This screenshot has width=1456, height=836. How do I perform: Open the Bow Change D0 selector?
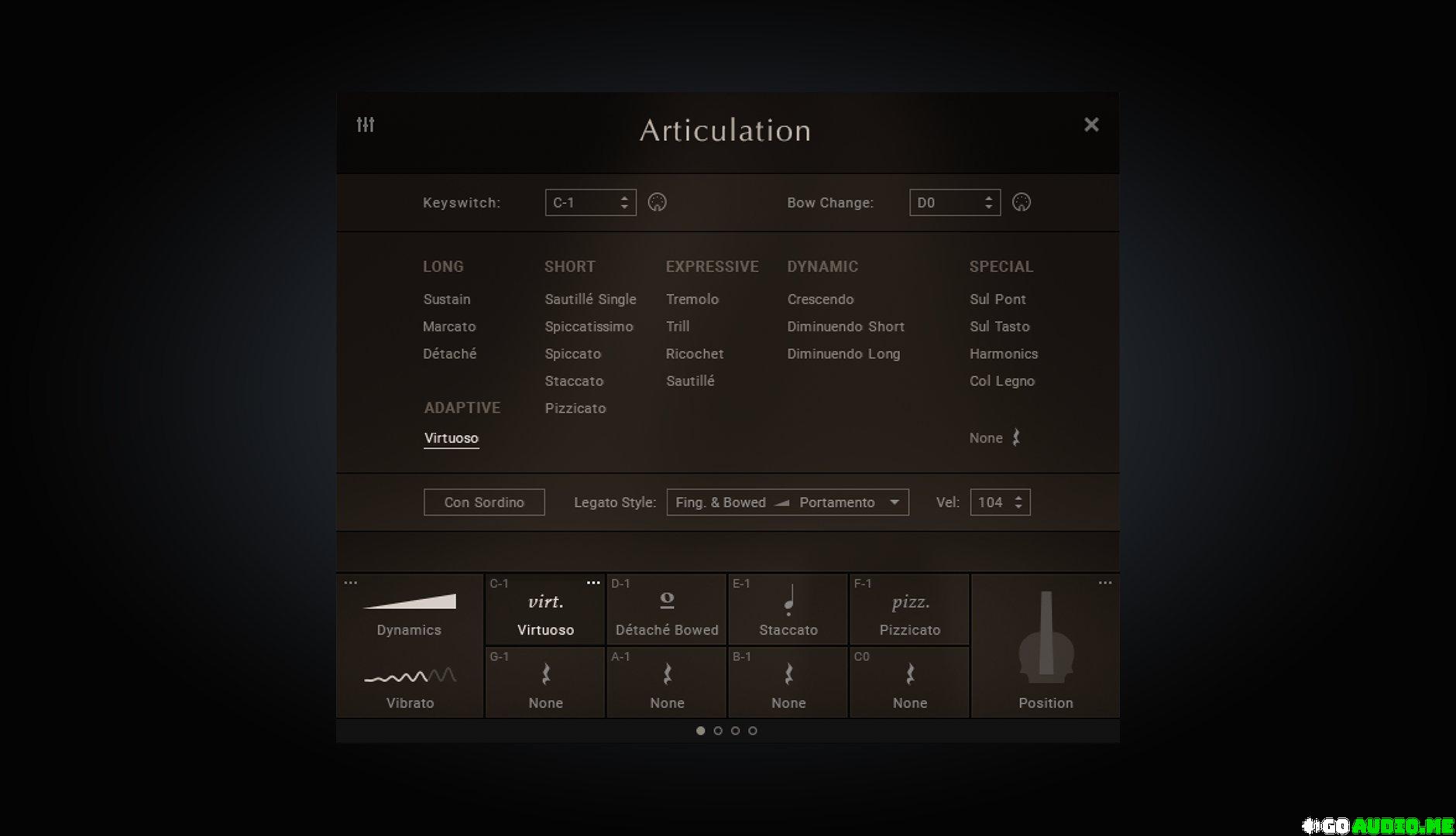coord(954,203)
